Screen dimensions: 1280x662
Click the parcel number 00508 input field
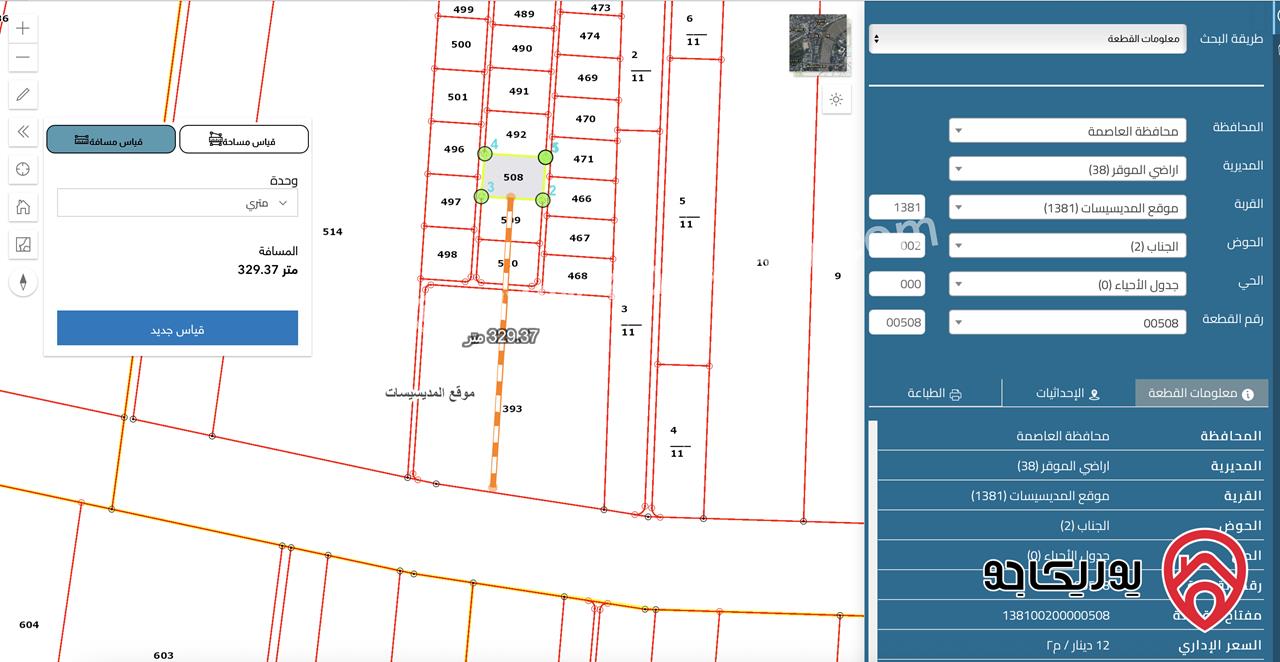[897, 322]
